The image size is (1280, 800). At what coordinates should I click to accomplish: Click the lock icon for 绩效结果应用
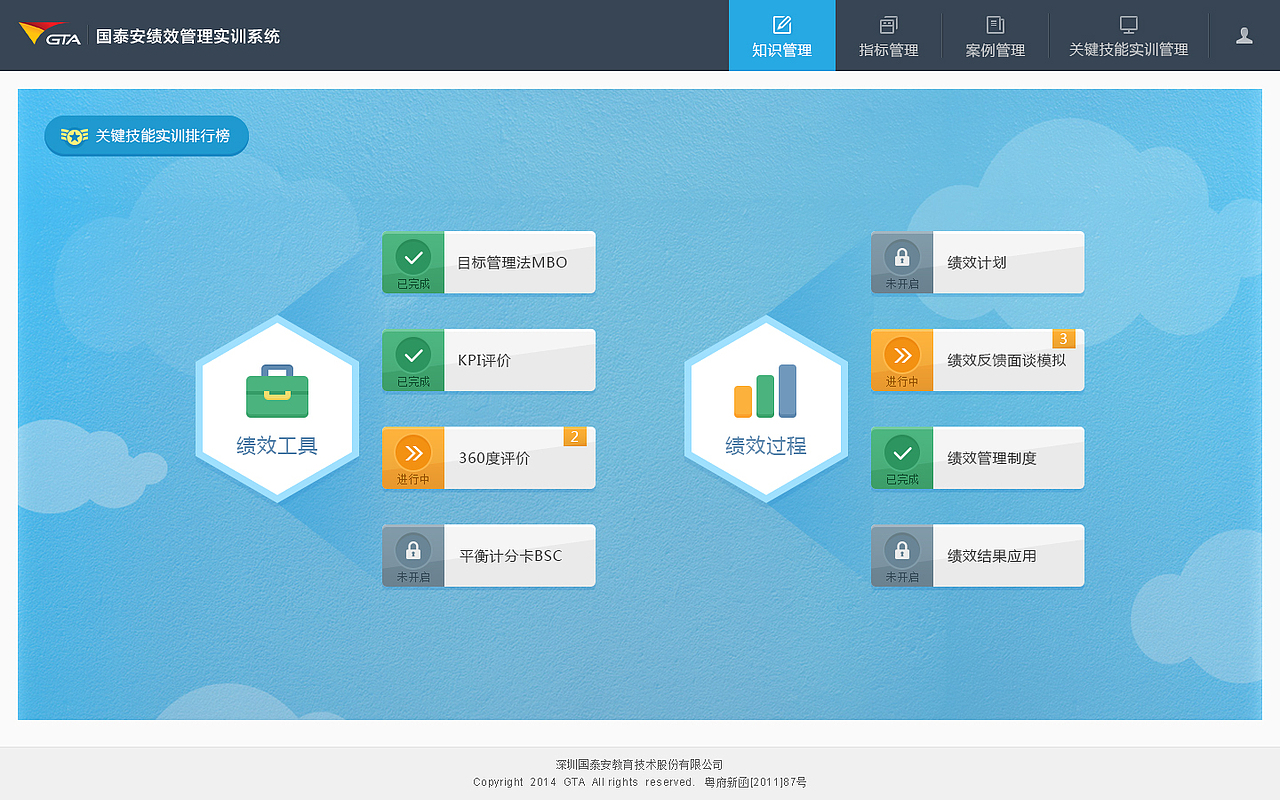coord(902,550)
